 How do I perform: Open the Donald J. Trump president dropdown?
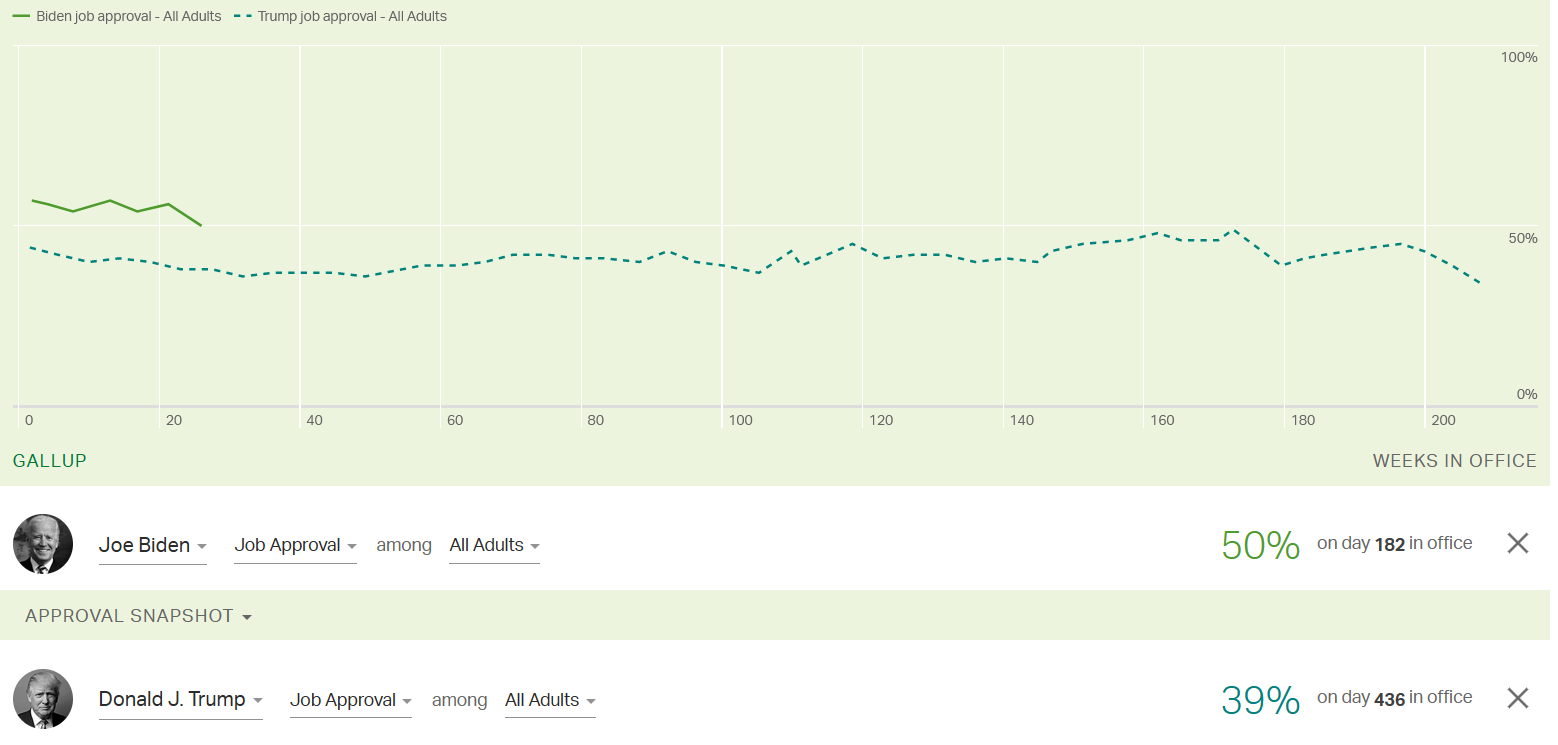pos(180,700)
